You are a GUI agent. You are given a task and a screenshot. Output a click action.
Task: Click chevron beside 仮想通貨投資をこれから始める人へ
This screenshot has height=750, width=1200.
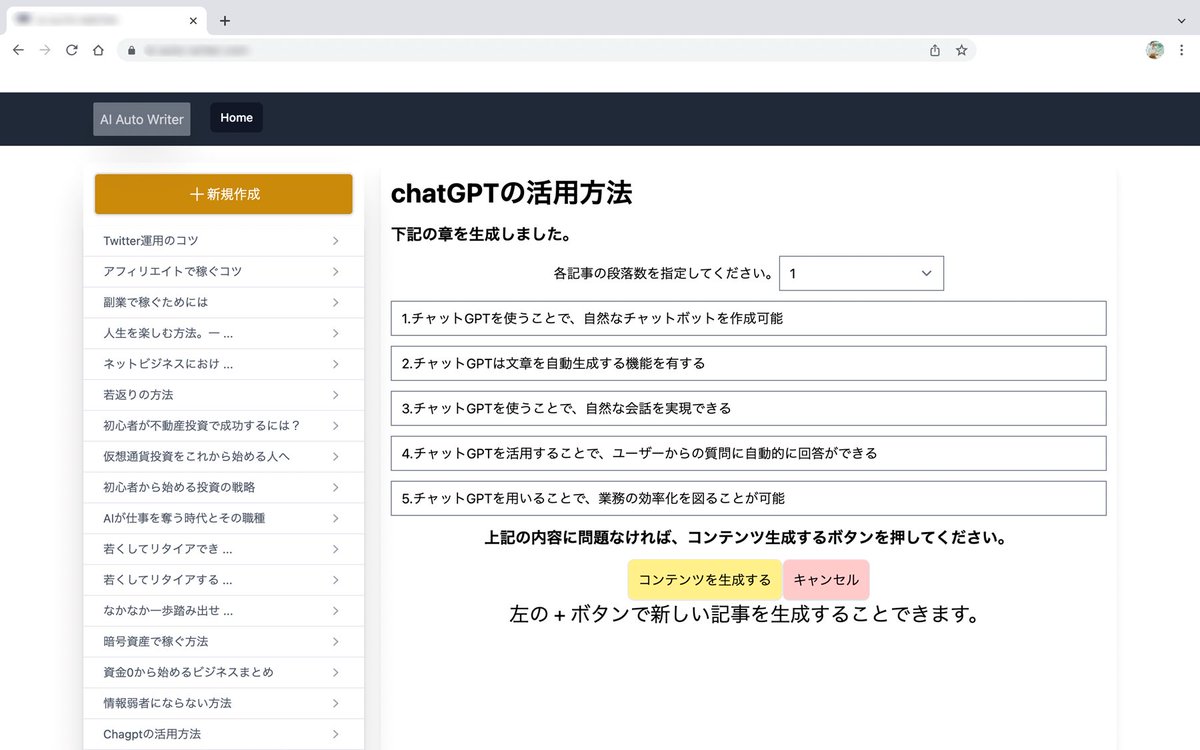coord(335,457)
